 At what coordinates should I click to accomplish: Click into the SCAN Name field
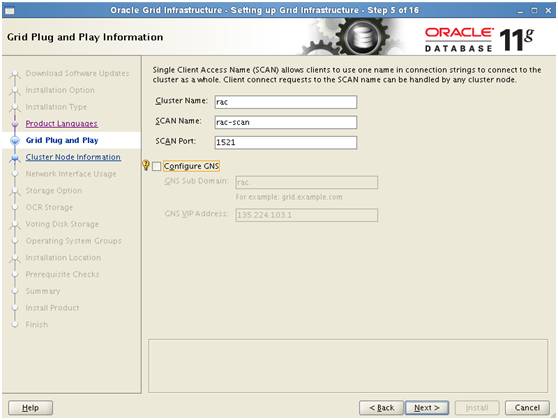tap(286, 122)
